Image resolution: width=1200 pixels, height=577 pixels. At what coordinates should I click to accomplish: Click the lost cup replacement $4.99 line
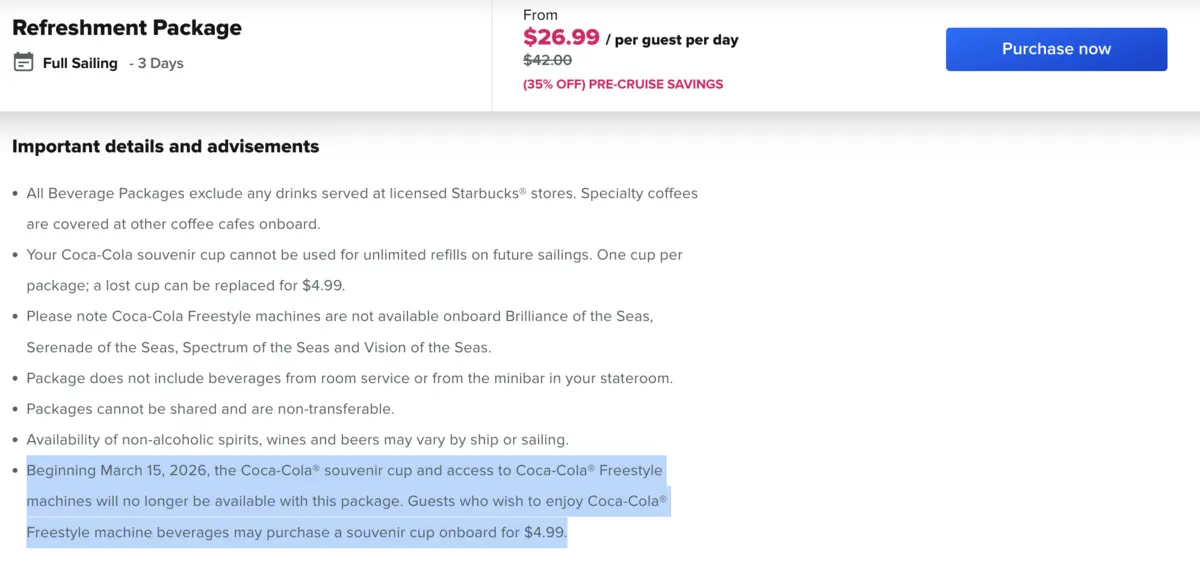185,285
